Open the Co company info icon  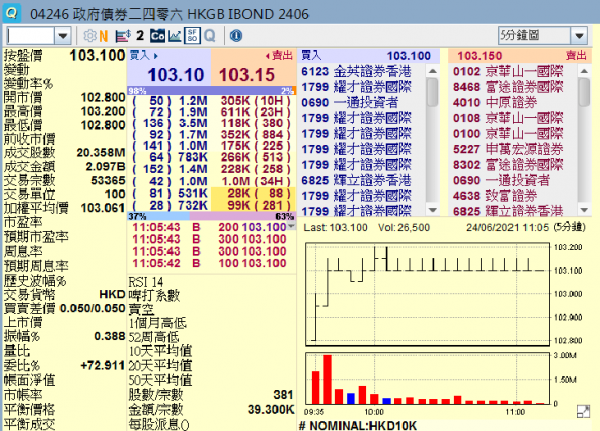coord(158,35)
